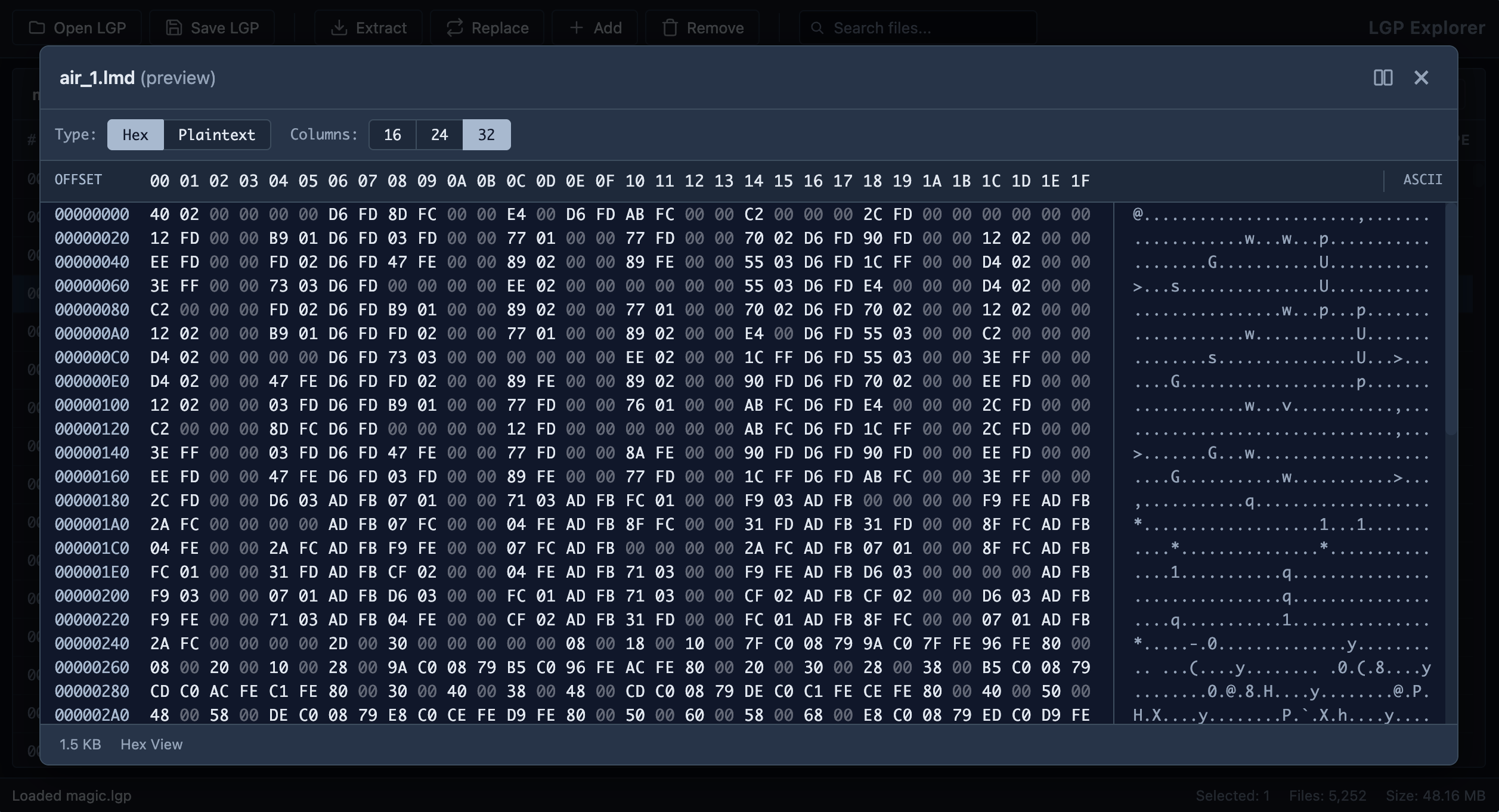
Task: Click the Save LGP disk icon
Action: [174, 28]
